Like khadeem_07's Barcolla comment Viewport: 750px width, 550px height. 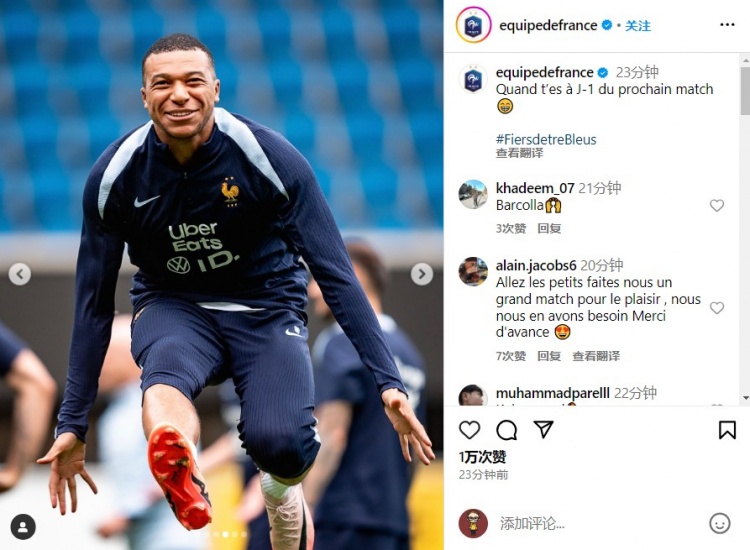click(x=717, y=205)
